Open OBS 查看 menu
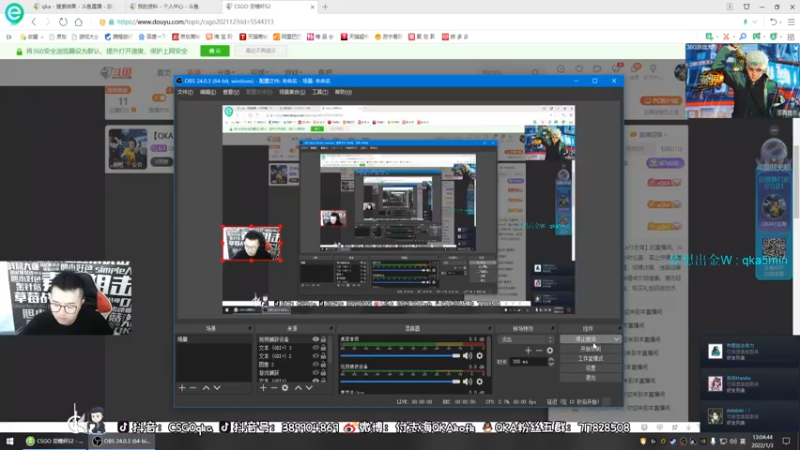The width and height of the screenshot is (800, 450). 231,92
